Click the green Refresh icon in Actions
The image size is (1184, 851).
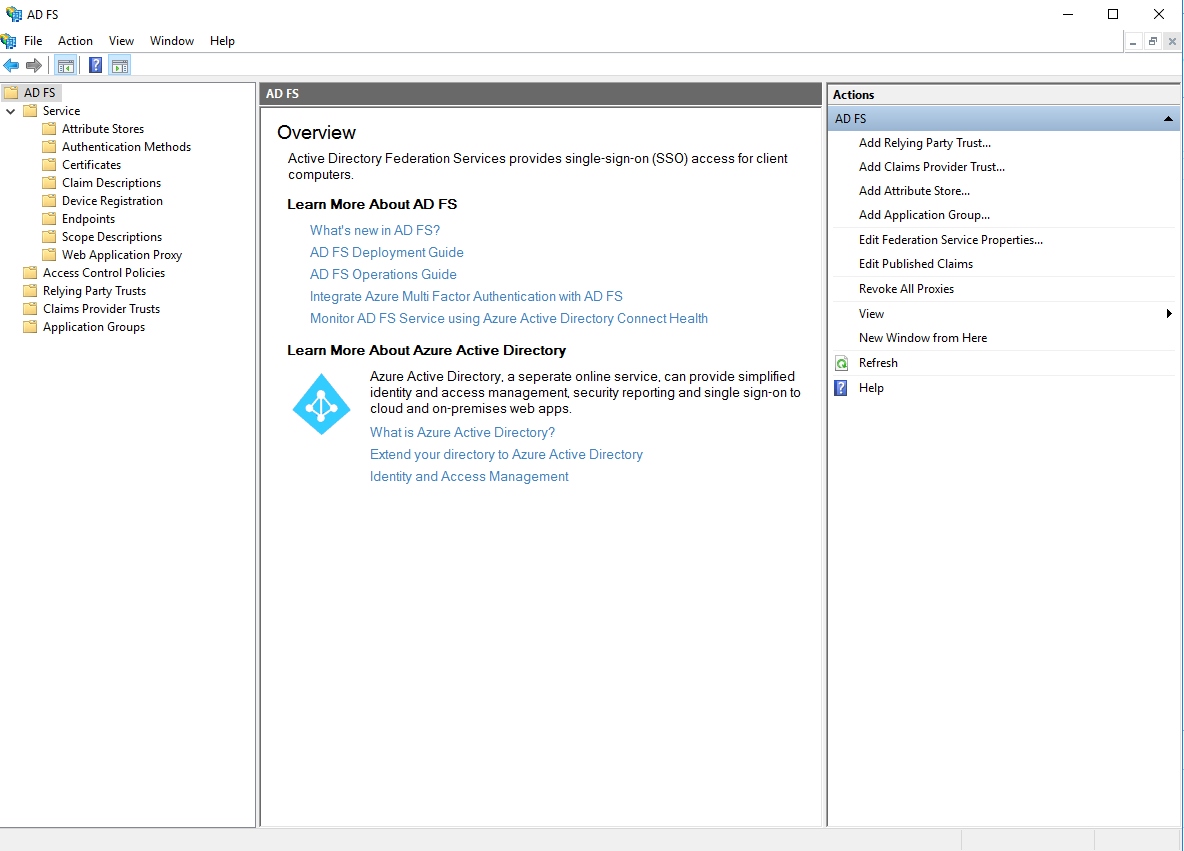[x=841, y=363]
